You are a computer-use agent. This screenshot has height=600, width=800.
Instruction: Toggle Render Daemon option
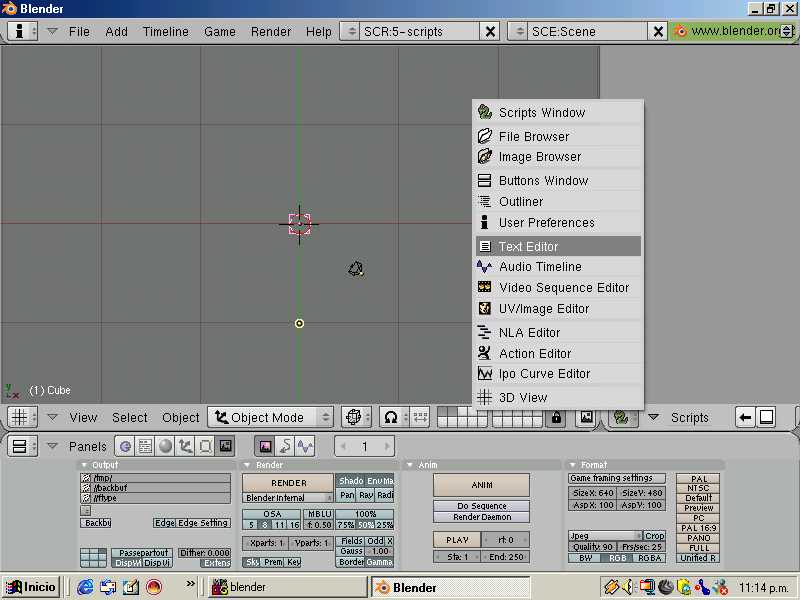tap(482, 517)
